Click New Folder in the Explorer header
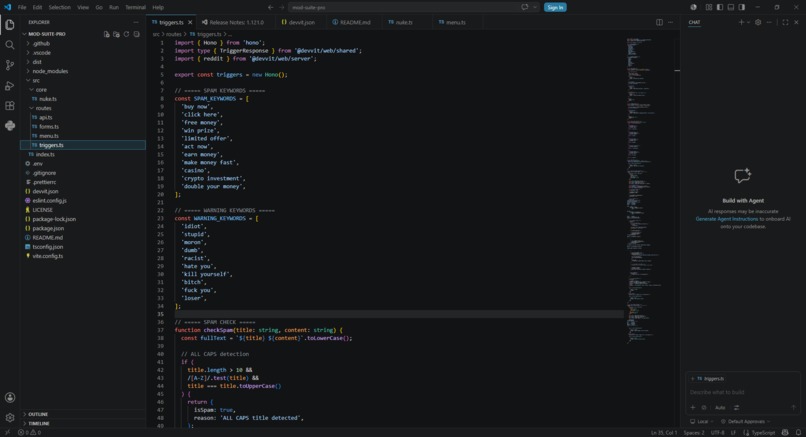This screenshot has width=806, height=437. 116,34
